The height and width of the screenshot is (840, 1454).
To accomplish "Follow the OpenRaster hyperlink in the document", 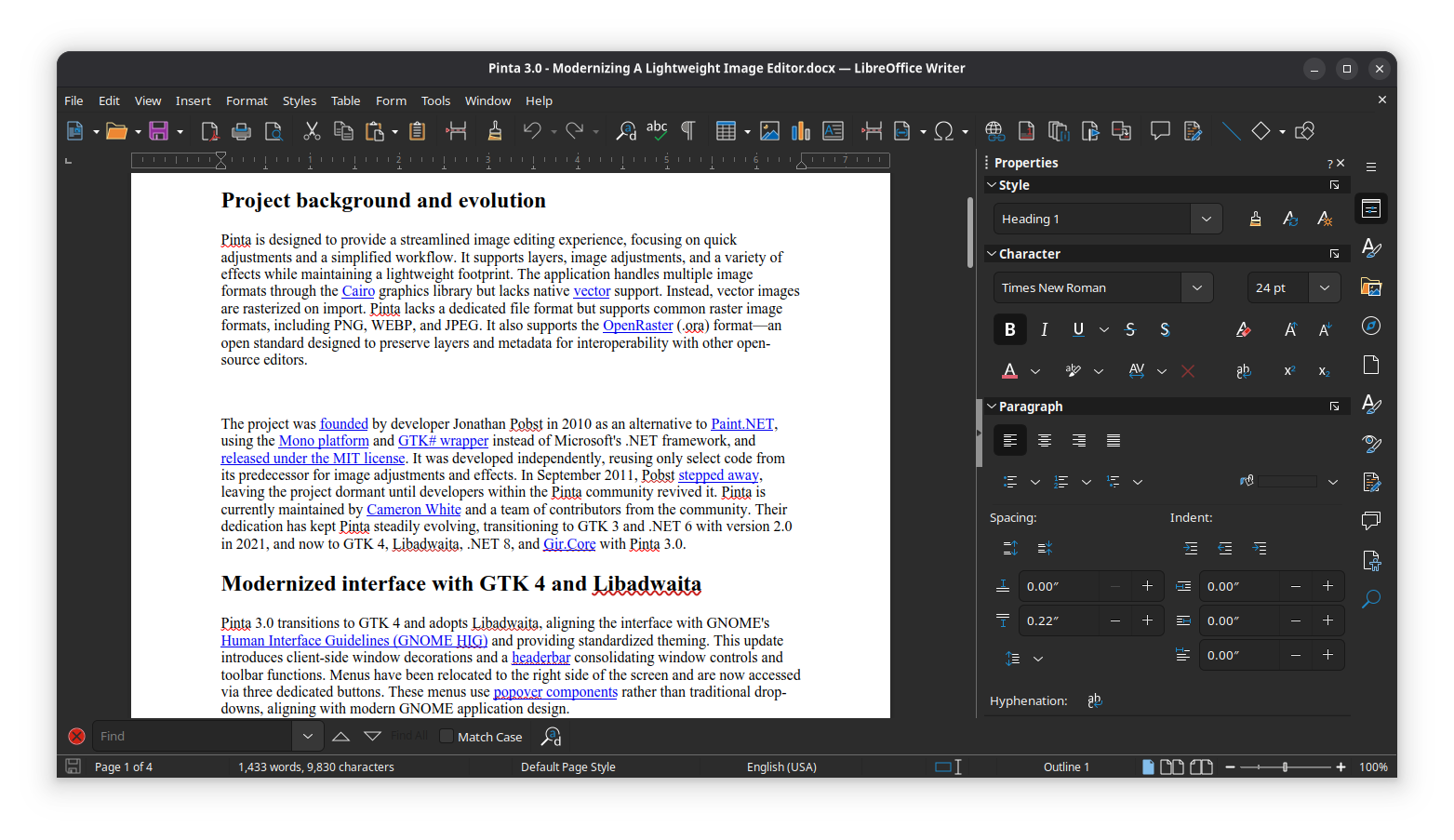I will [637, 326].
